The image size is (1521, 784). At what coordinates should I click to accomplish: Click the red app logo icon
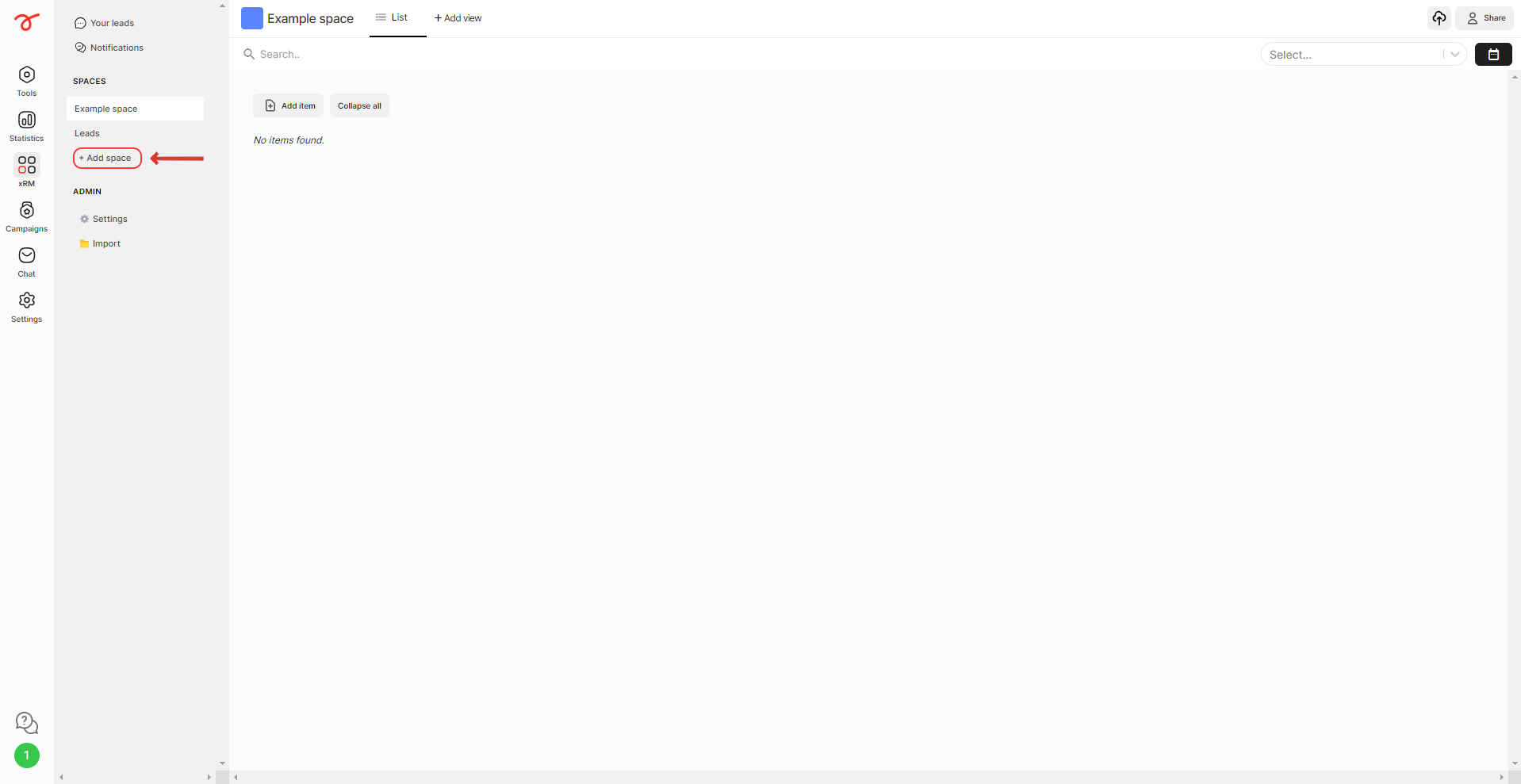(x=27, y=22)
